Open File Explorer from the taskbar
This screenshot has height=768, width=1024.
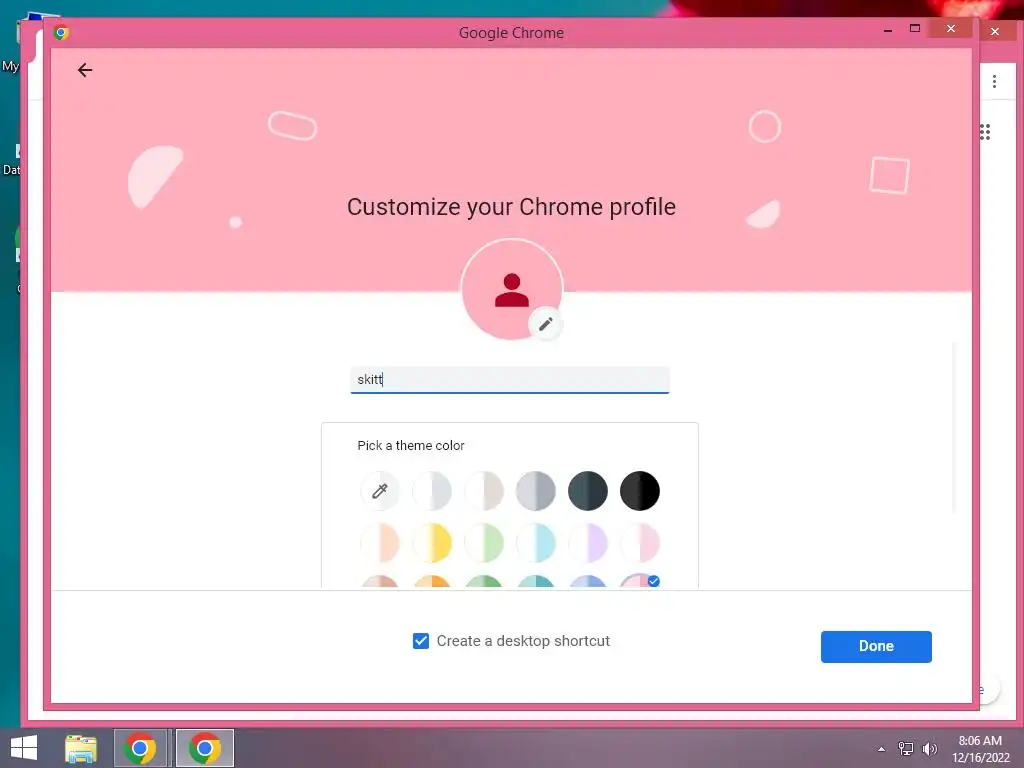tap(81, 748)
